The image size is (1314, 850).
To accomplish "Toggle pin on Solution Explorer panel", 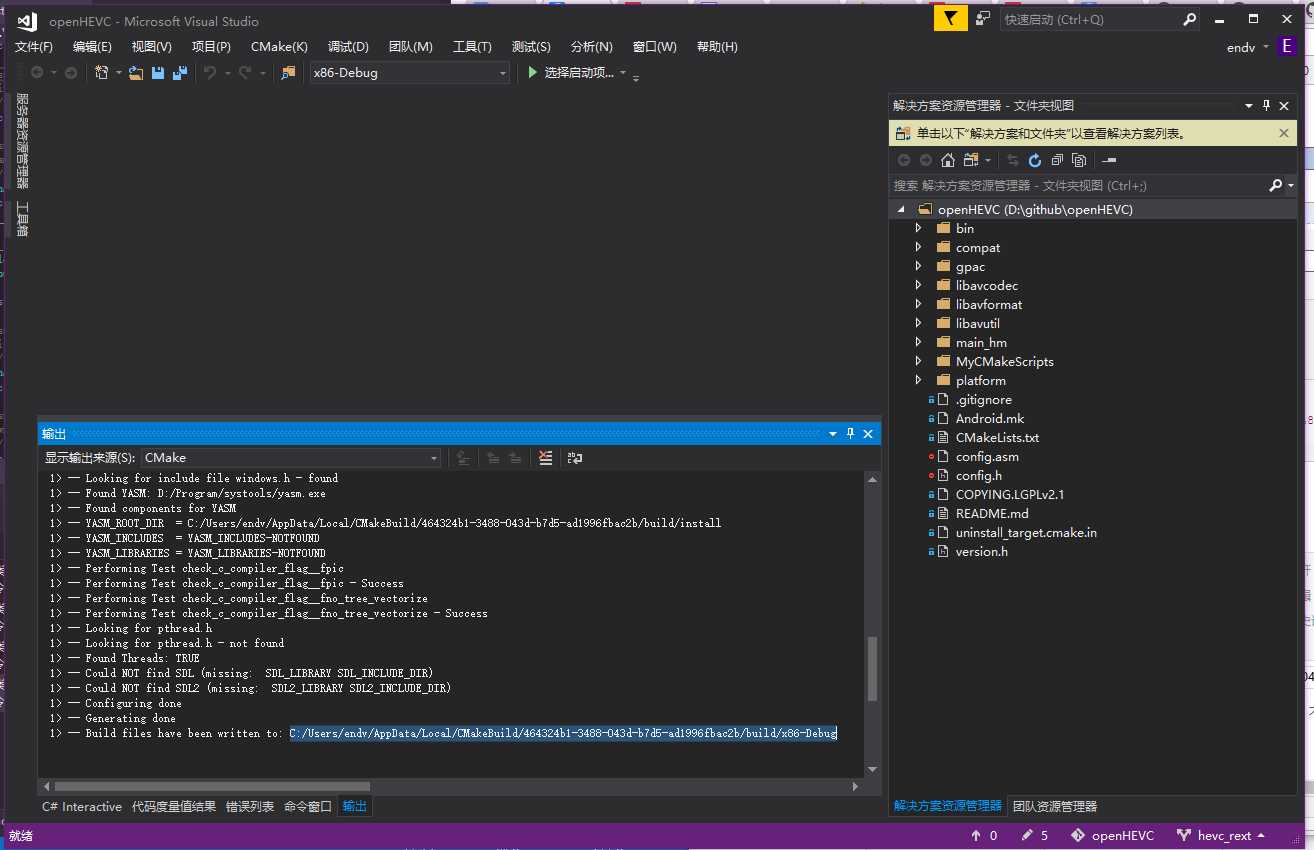I will 1266,105.
